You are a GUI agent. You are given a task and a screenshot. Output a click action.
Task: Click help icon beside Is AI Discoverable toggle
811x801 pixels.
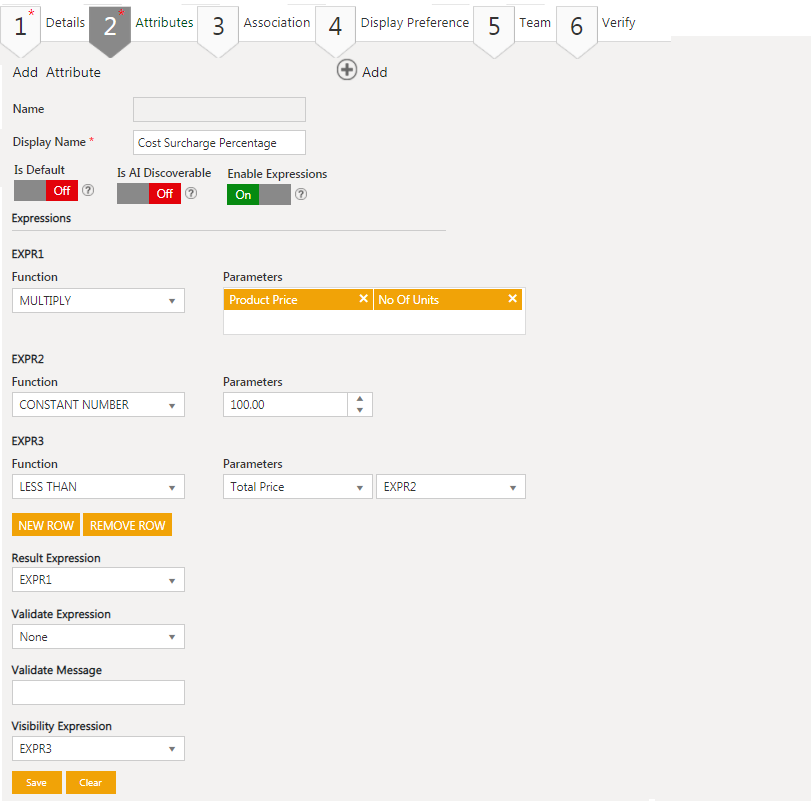(x=191, y=194)
